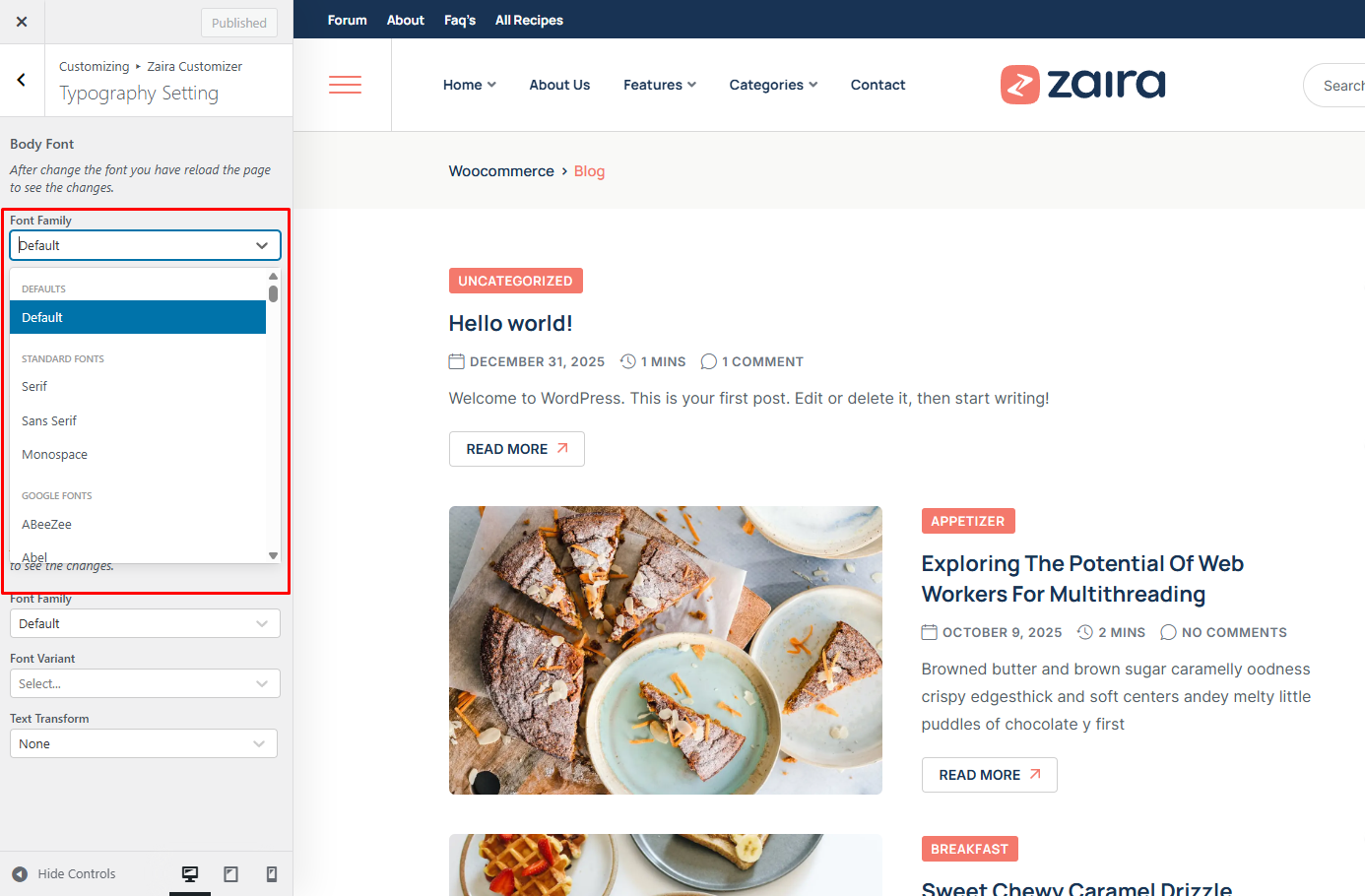Switch to mobile preview device icon
The width and height of the screenshot is (1365, 896).
point(272,873)
